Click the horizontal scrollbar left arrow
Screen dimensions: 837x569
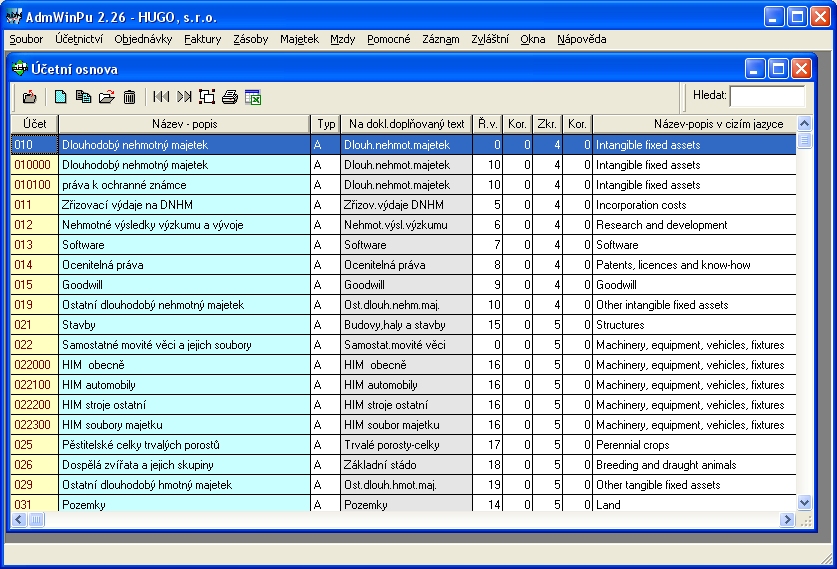click(19, 519)
